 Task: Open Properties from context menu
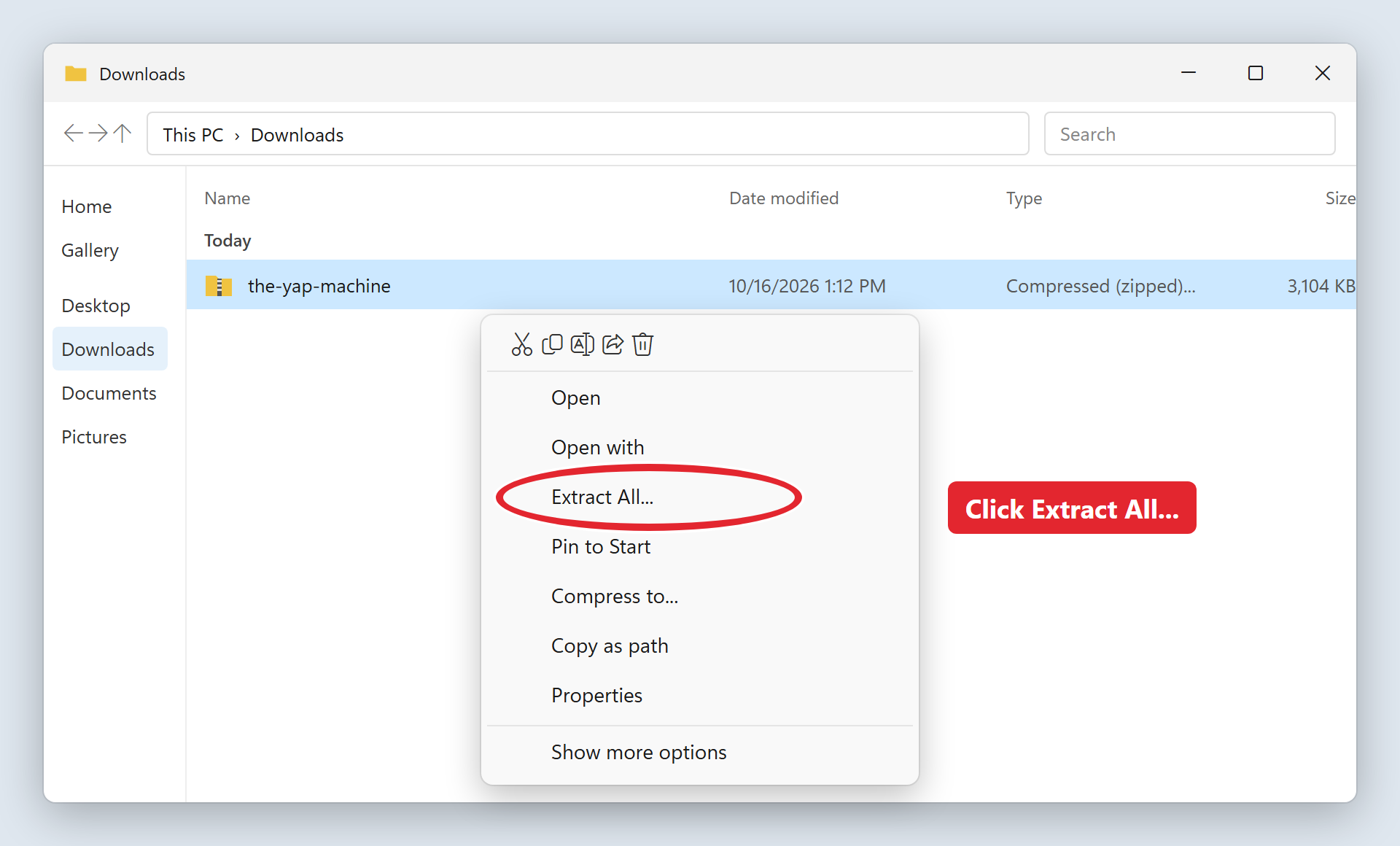pyautogui.click(x=699, y=695)
